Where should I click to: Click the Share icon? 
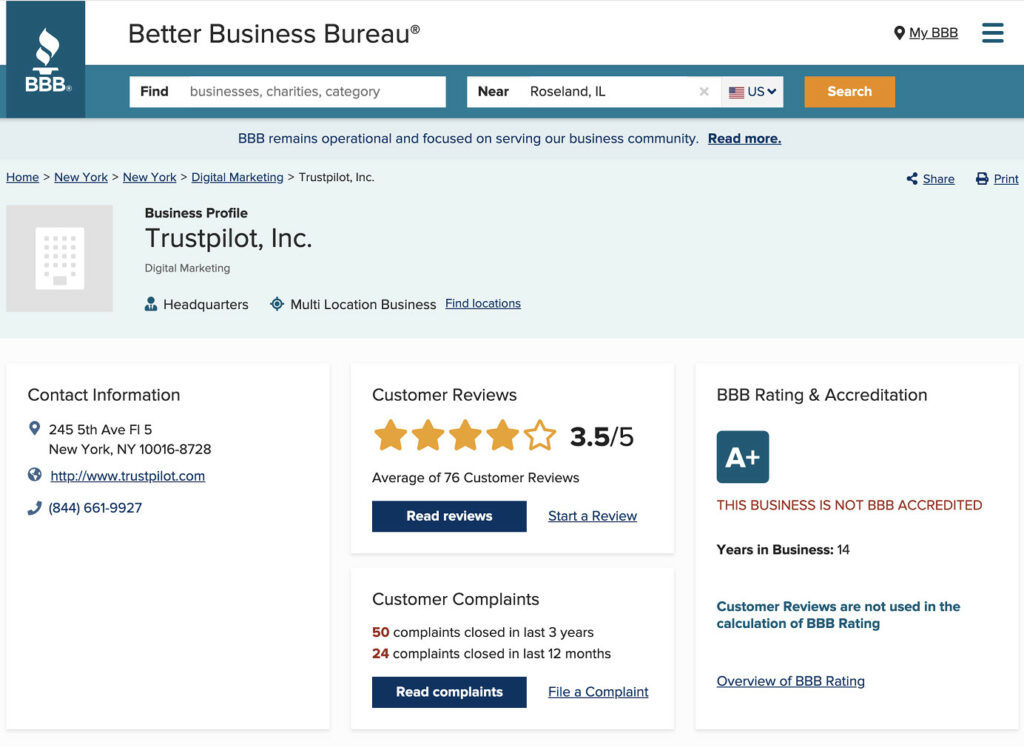(x=912, y=178)
